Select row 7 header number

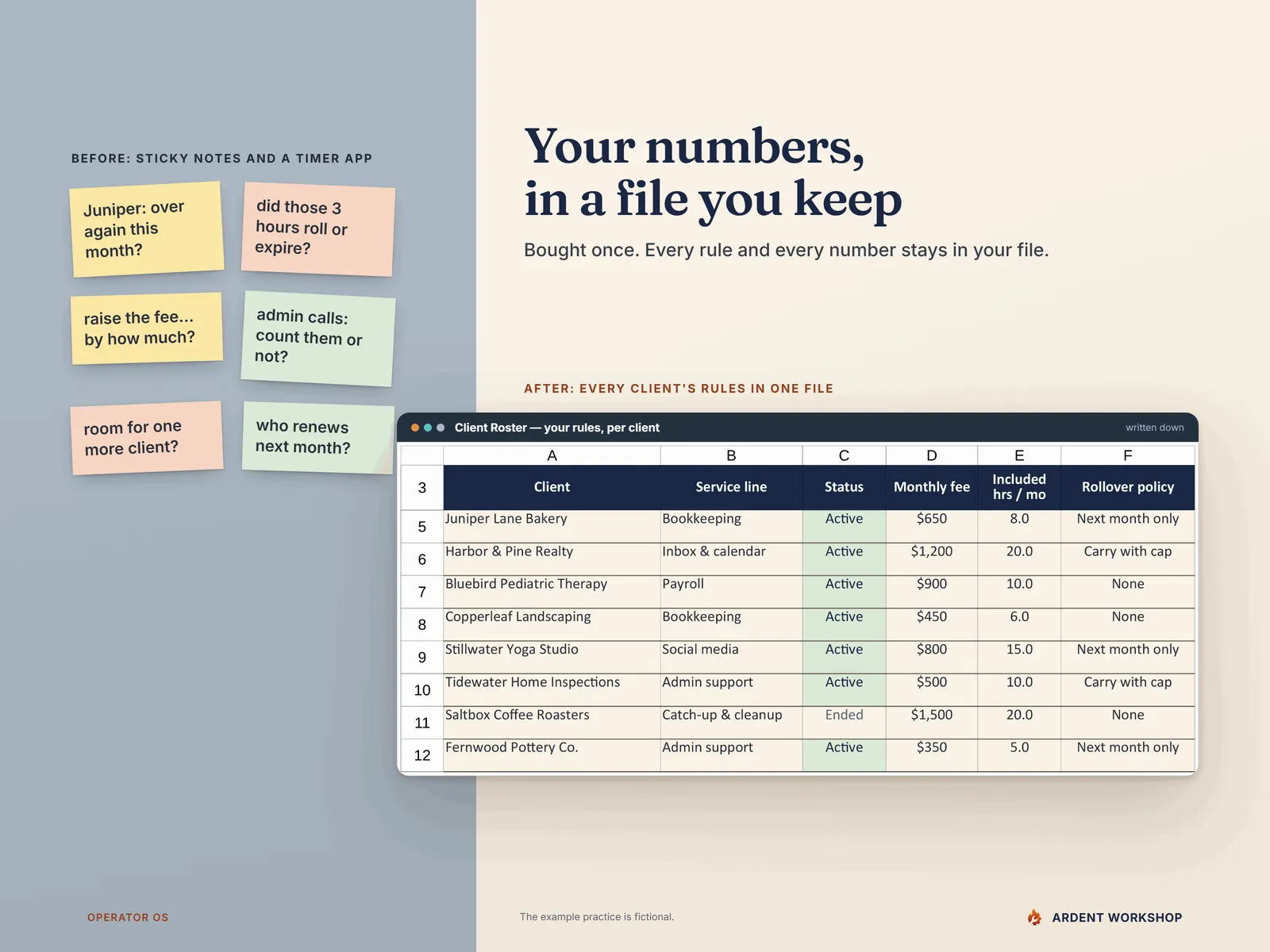pos(422,592)
